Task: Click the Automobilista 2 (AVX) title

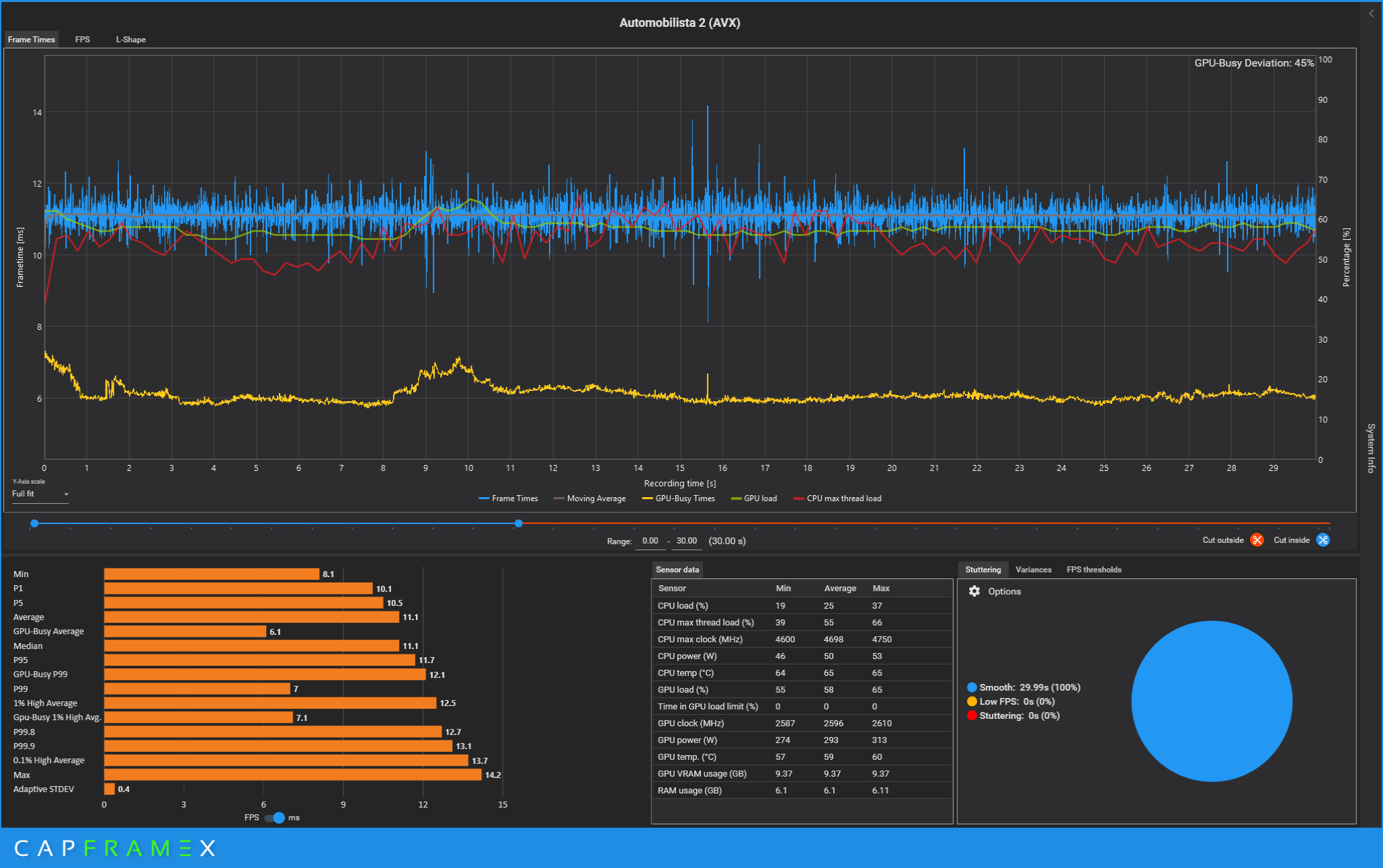Action: [679, 23]
